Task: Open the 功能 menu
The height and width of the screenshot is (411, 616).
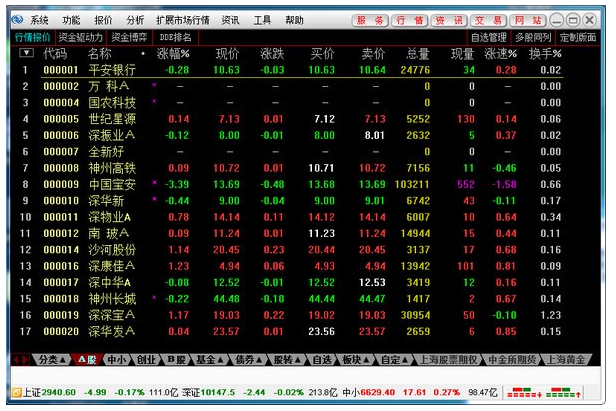Action: pyautogui.click(x=71, y=20)
